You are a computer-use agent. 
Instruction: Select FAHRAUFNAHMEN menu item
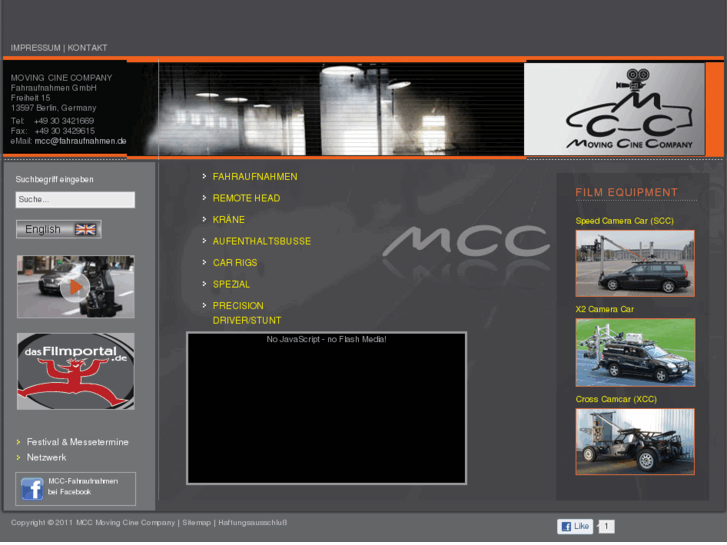(x=255, y=177)
